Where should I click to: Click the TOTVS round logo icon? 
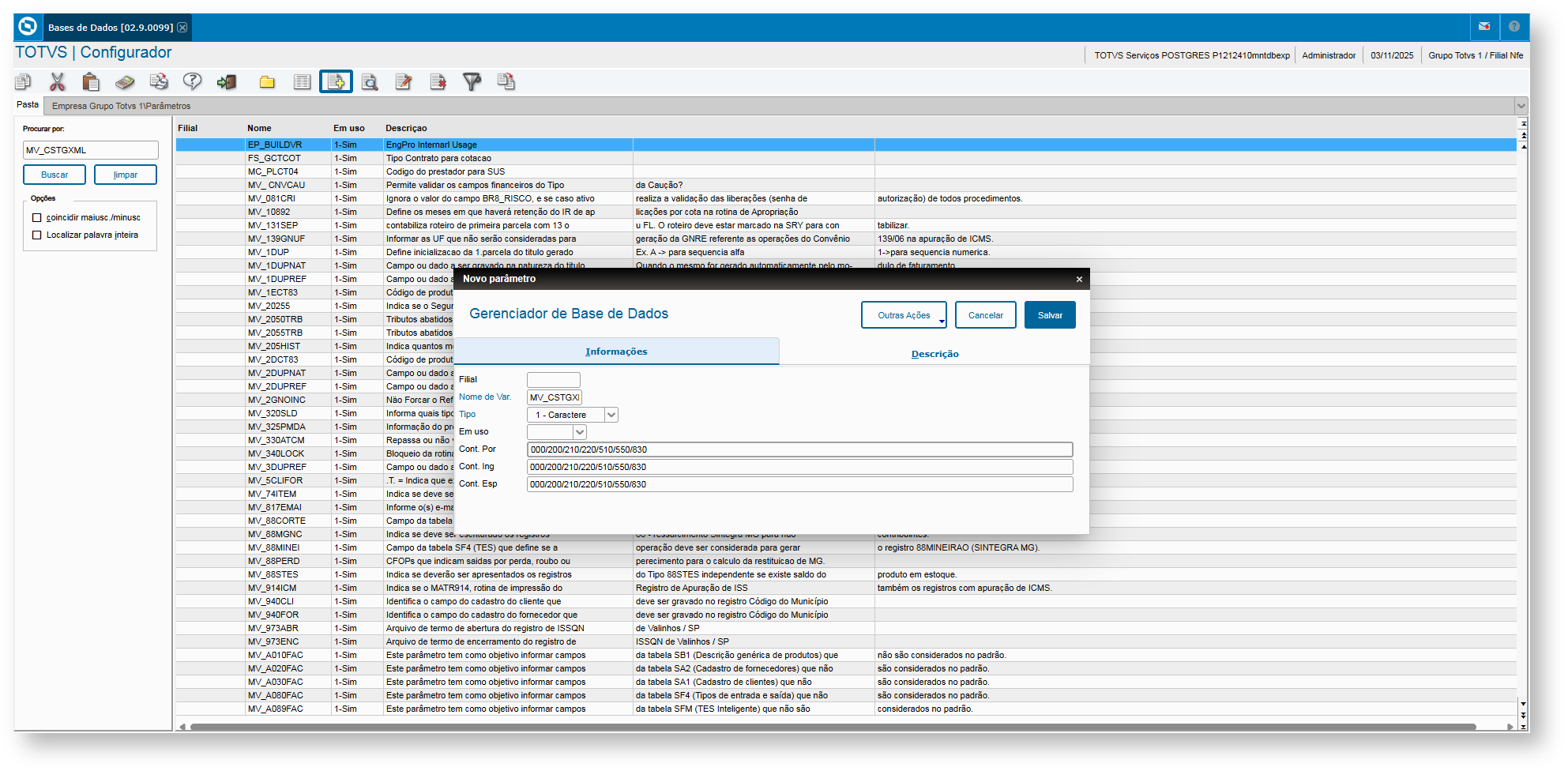[28, 27]
